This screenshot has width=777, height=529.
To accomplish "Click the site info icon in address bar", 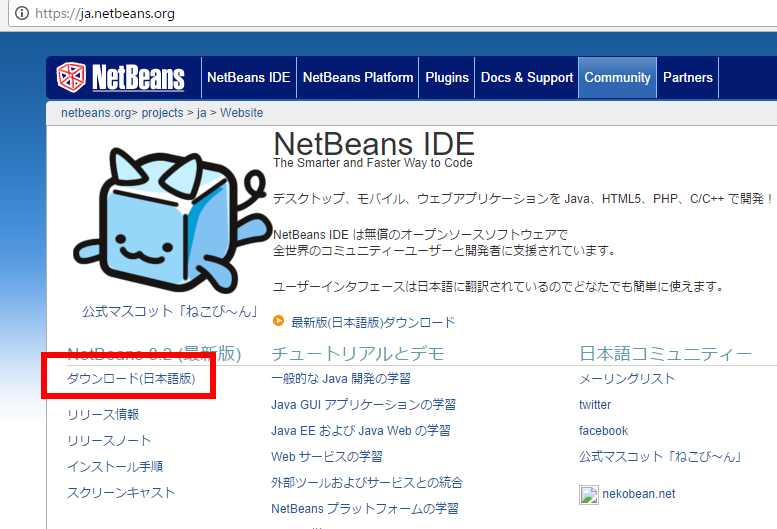I will pyautogui.click(x=22, y=13).
